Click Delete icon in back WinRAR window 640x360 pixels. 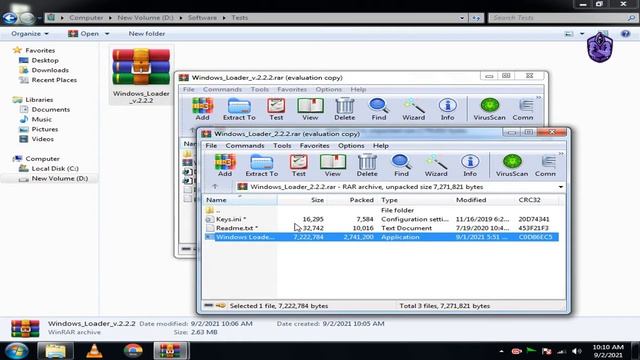pyautogui.click(x=344, y=109)
